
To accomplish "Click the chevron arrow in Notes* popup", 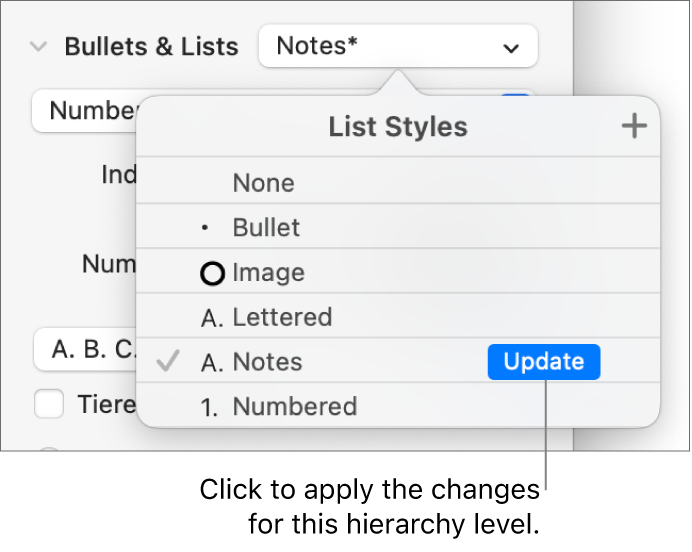I will click(x=511, y=47).
